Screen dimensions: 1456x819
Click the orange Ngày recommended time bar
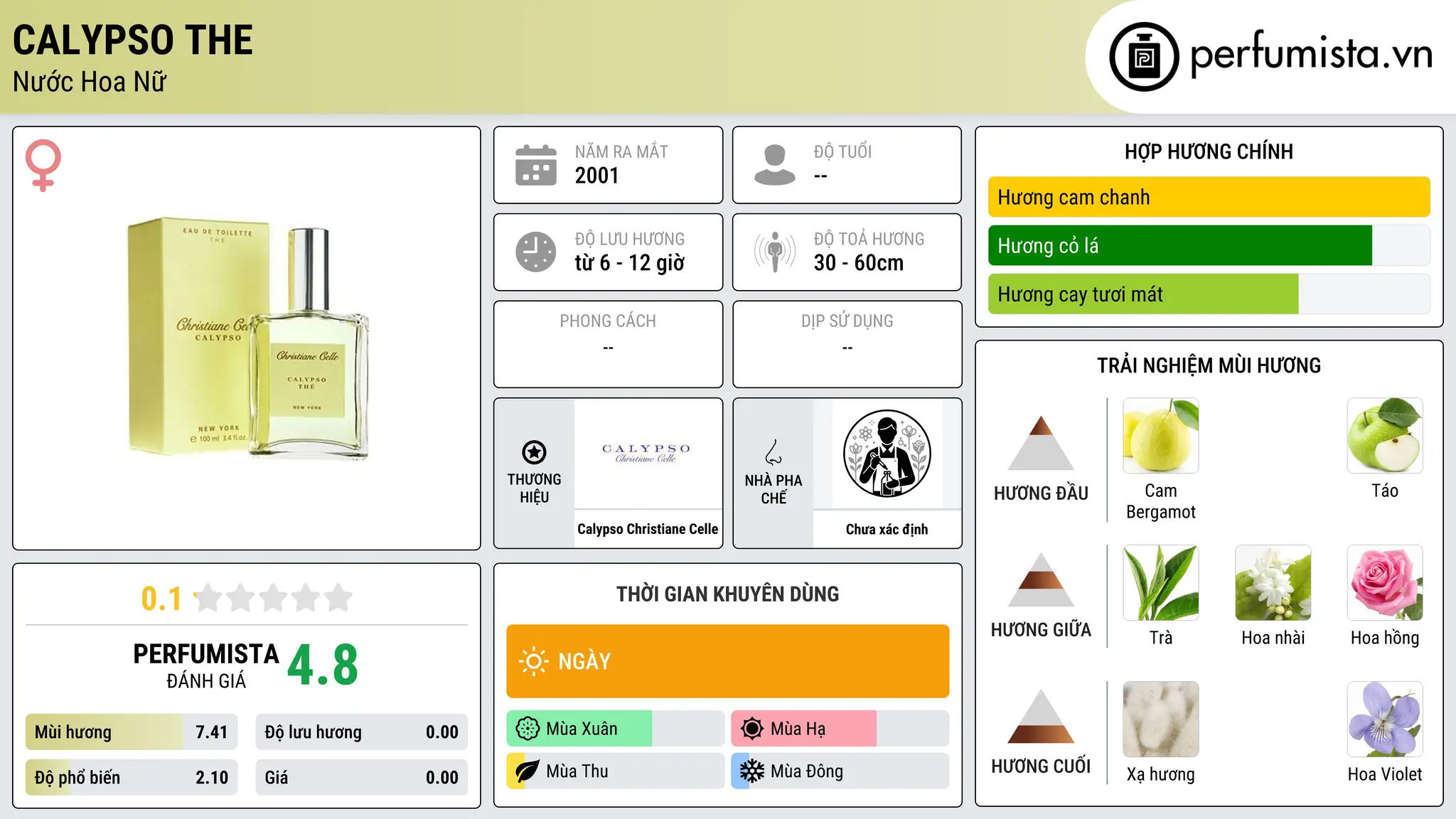[x=727, y=661]
